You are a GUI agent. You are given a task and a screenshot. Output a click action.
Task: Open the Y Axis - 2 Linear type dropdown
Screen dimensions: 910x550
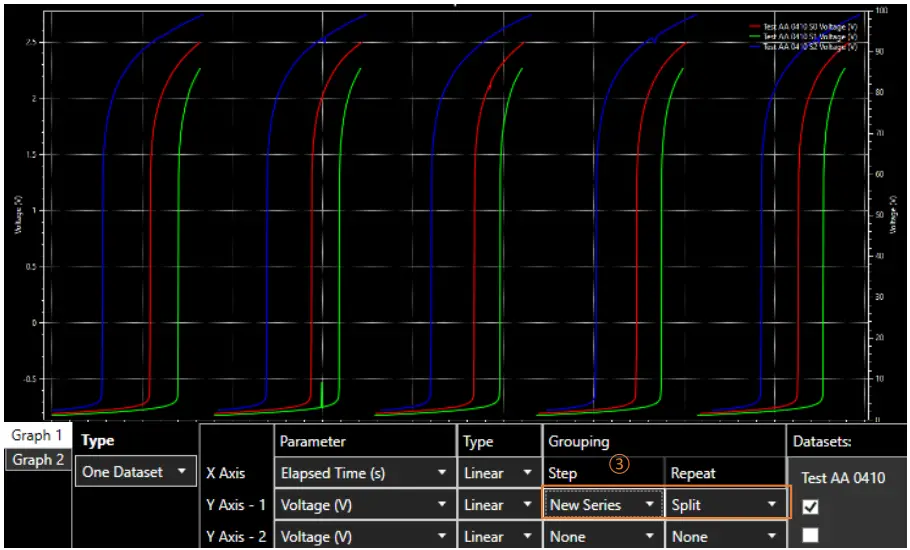tap(499, 537)
